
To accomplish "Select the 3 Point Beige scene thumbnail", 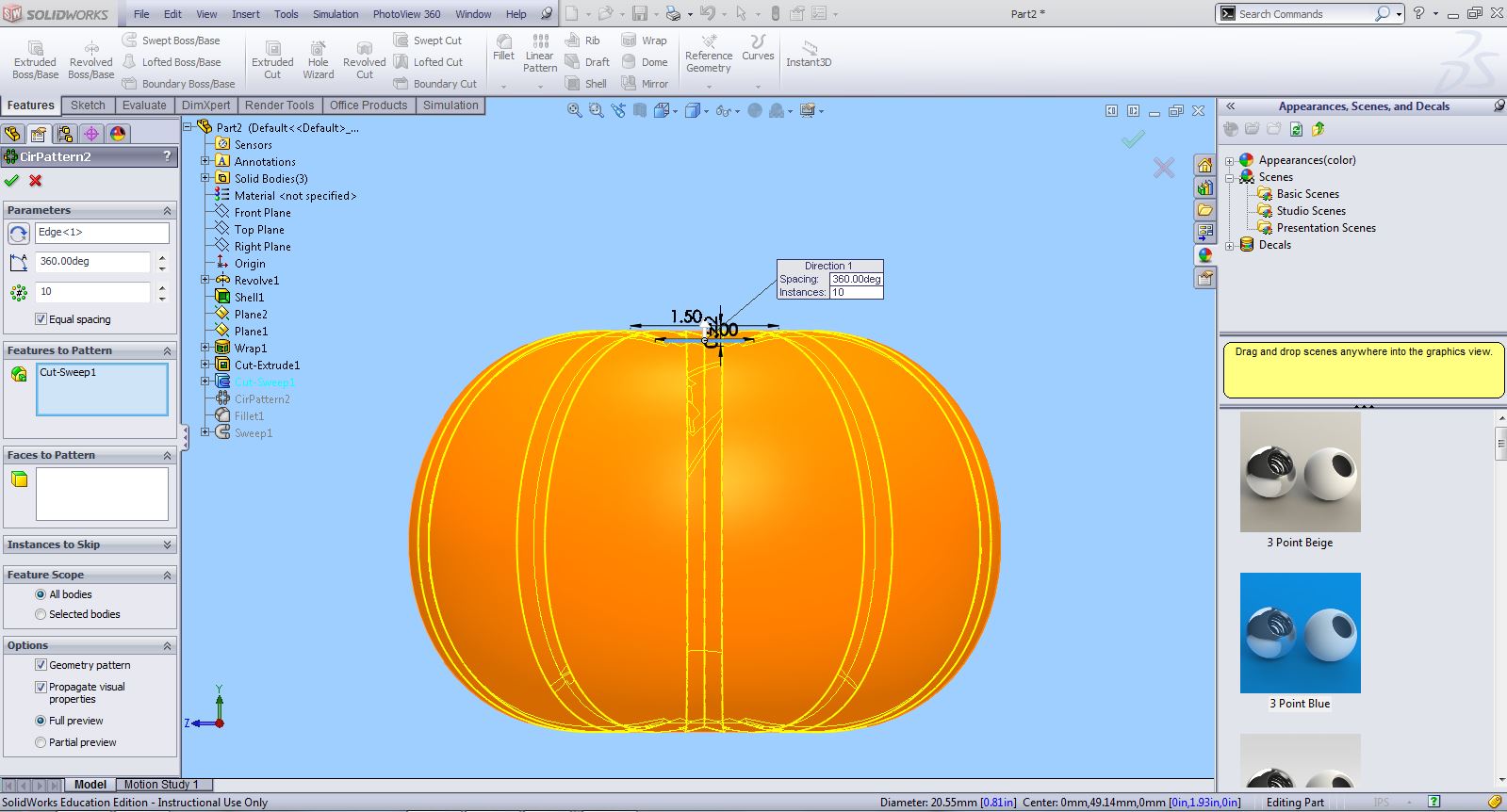I will [1300, 472].
